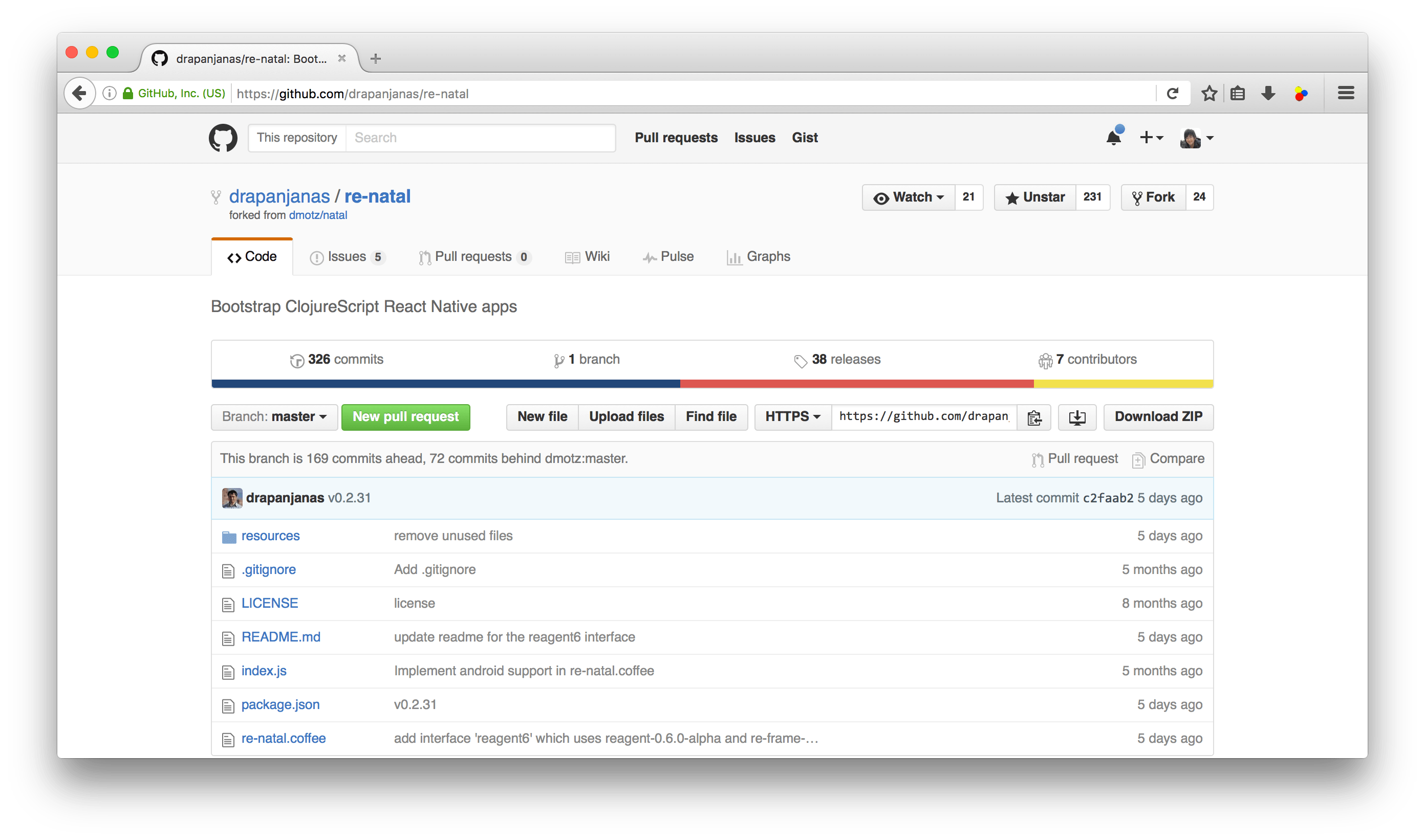
Task: Unstar the repository
Action: 1035,197
